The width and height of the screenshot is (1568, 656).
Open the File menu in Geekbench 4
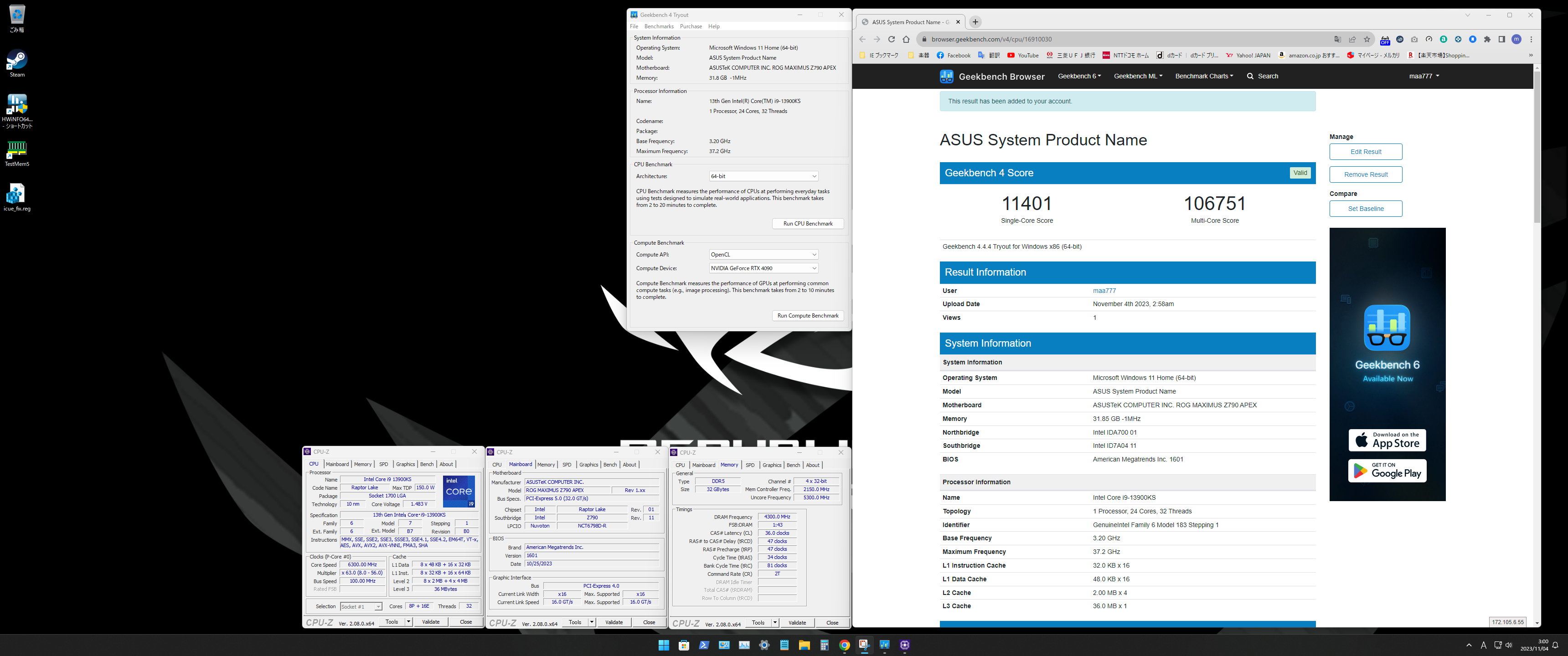634,26
